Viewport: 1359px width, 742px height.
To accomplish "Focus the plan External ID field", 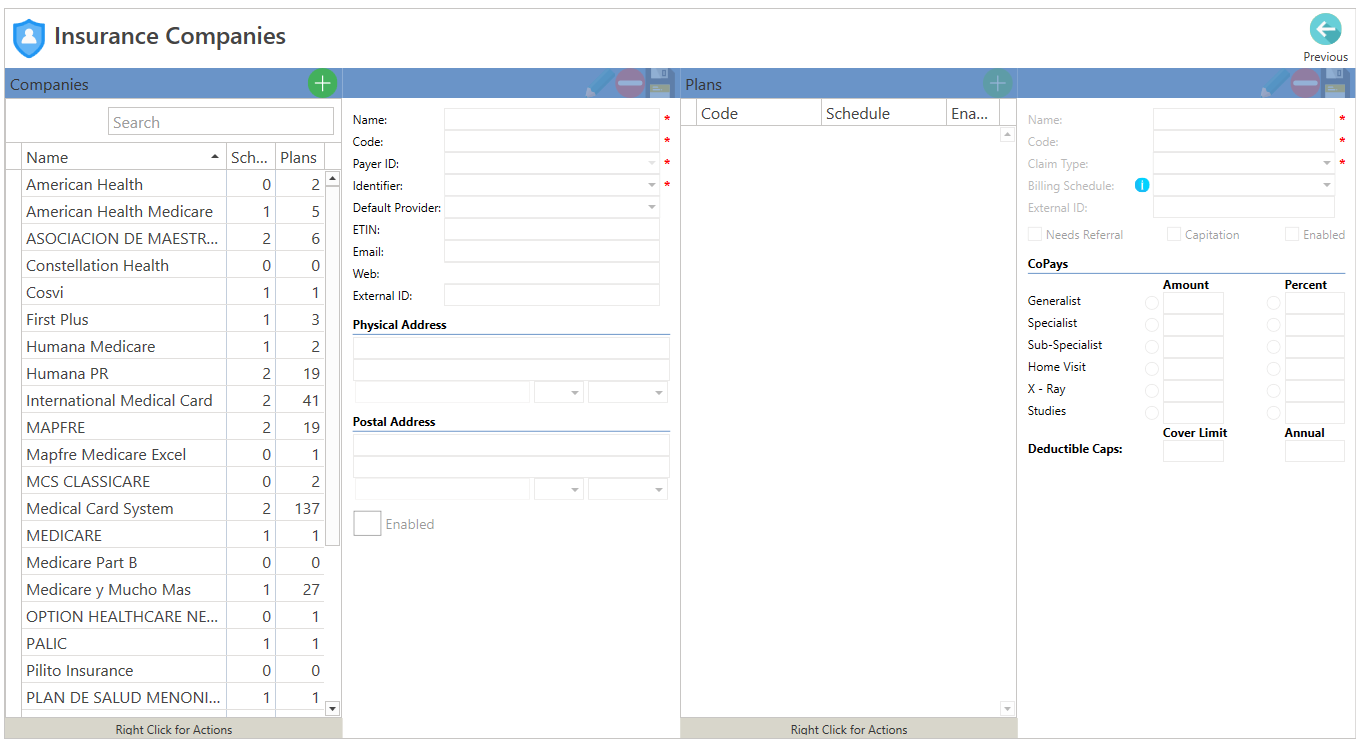I will click(1244, 207).
